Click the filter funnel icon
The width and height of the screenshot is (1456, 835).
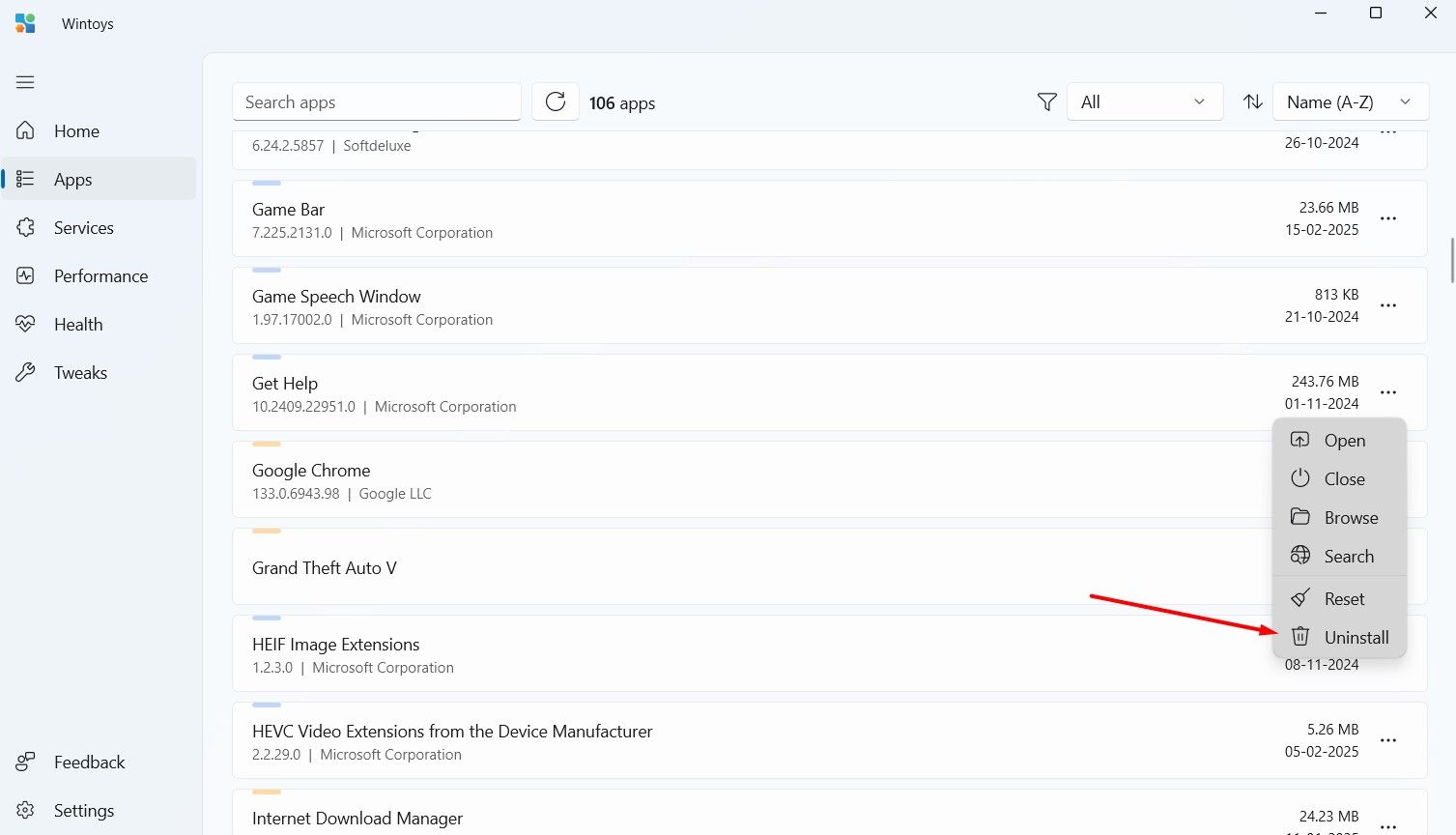coord(1046,101)
